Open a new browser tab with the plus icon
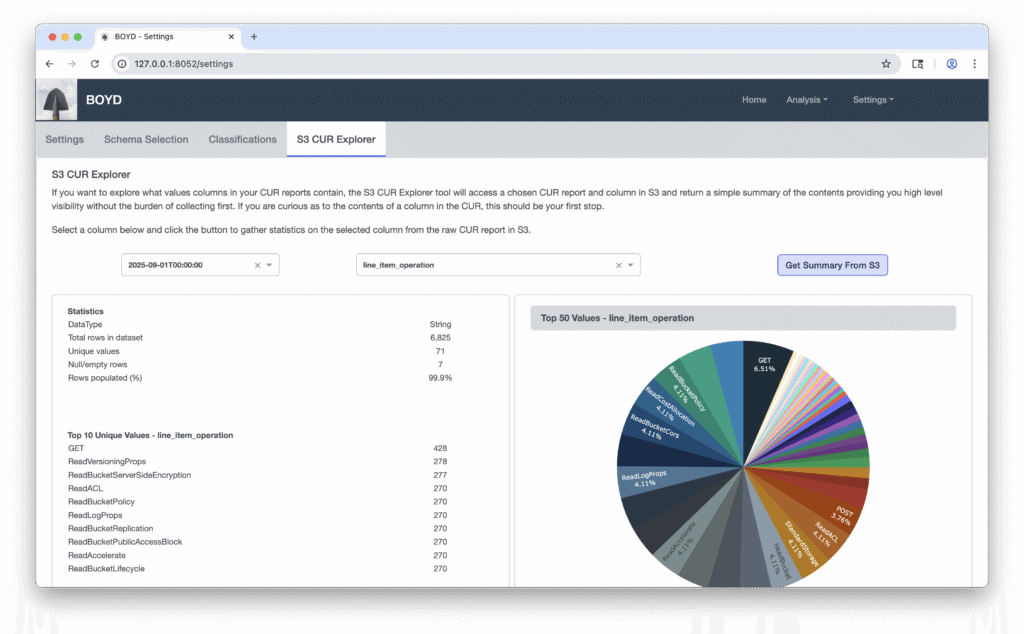 coord(254,37)
